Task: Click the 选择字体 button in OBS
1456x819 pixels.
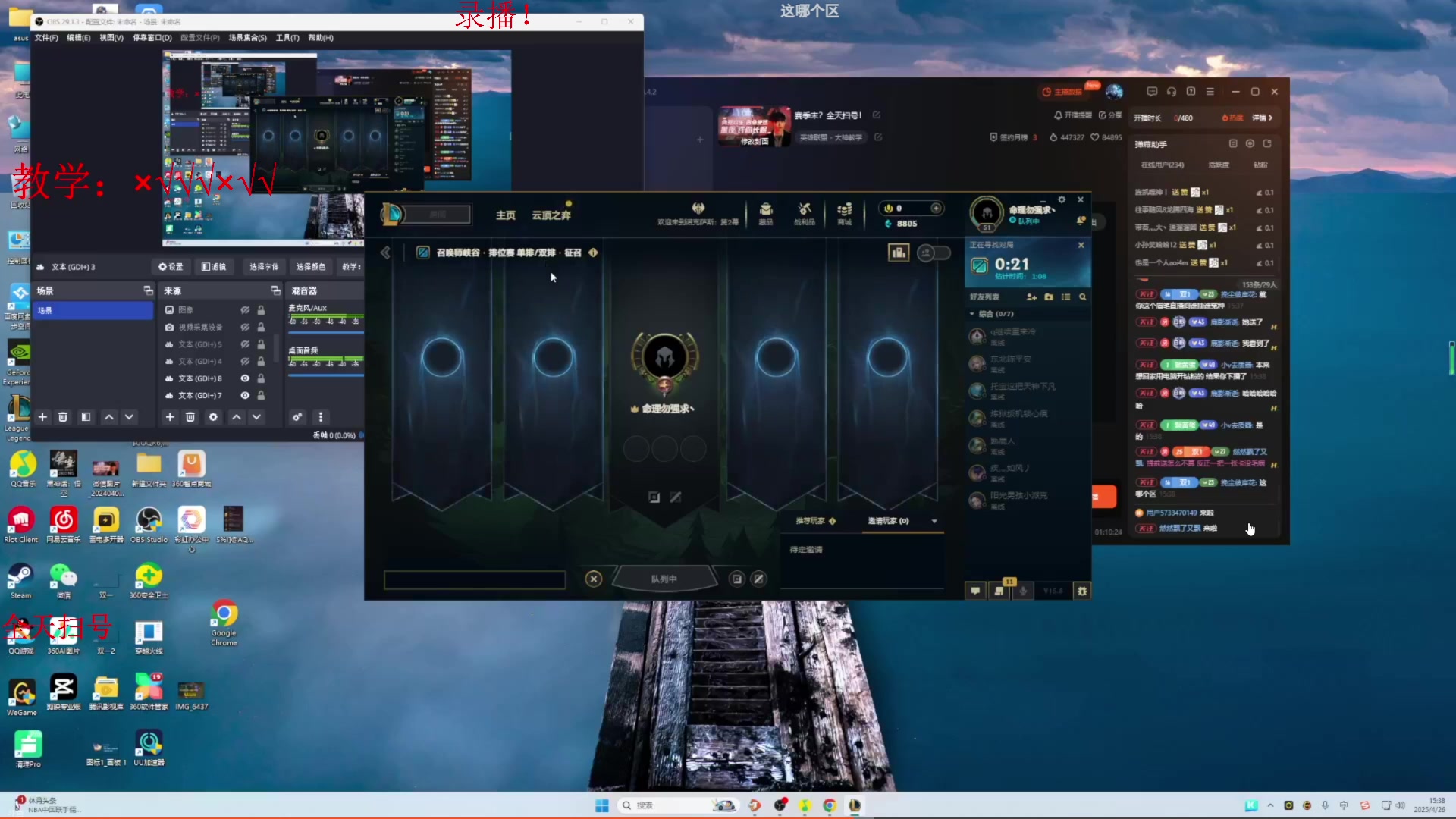Action: point(264,267)
